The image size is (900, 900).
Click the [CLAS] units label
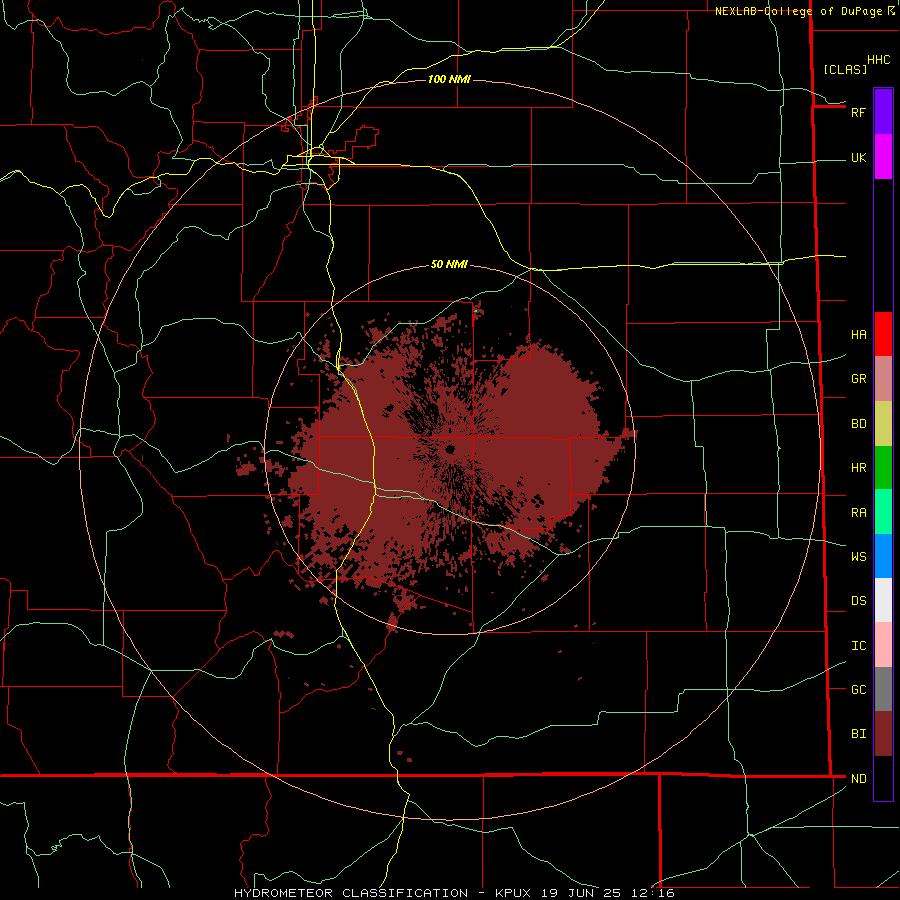point(845,70)
